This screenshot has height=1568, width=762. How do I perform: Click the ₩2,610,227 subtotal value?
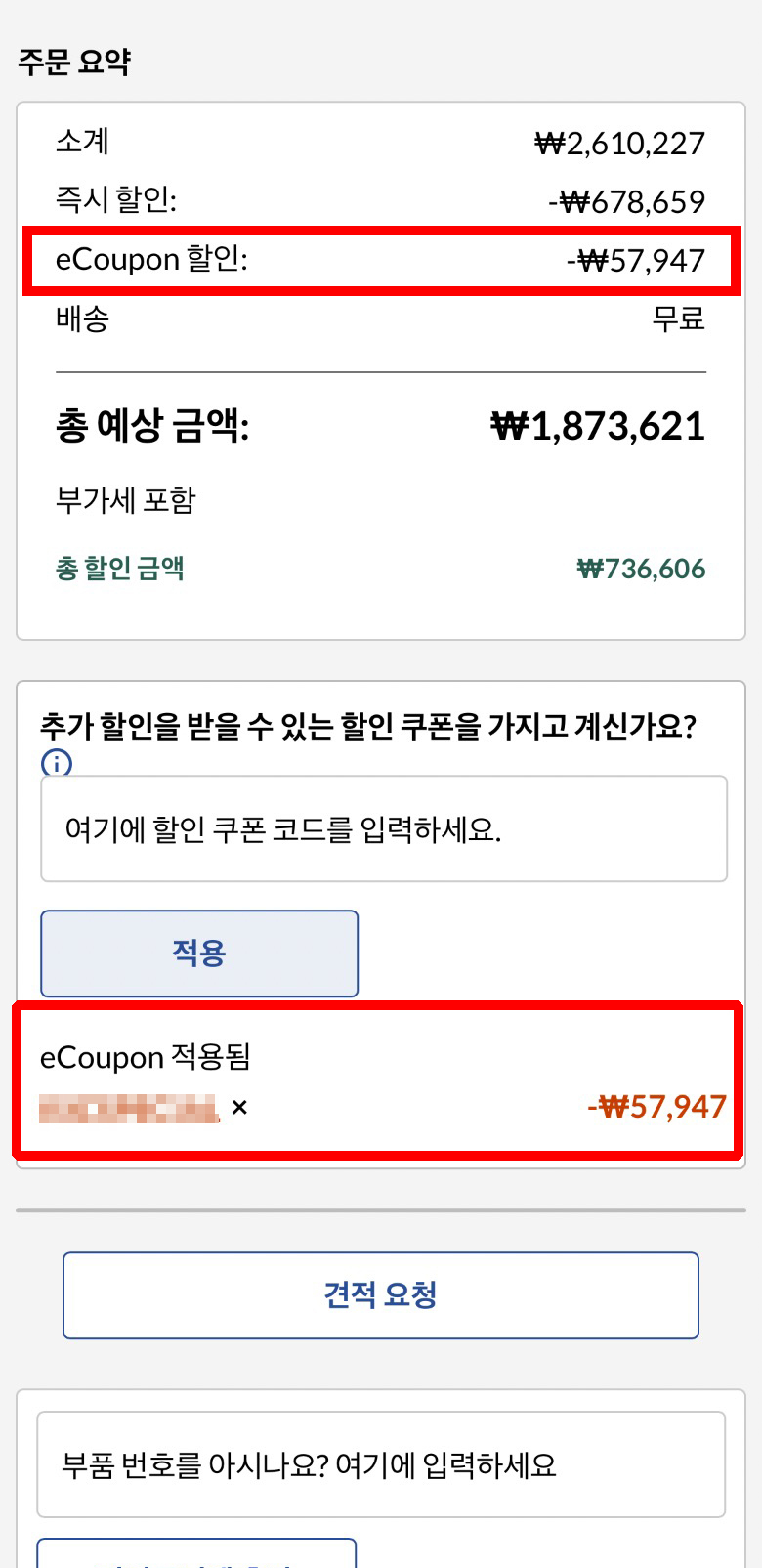coord(620,144)
